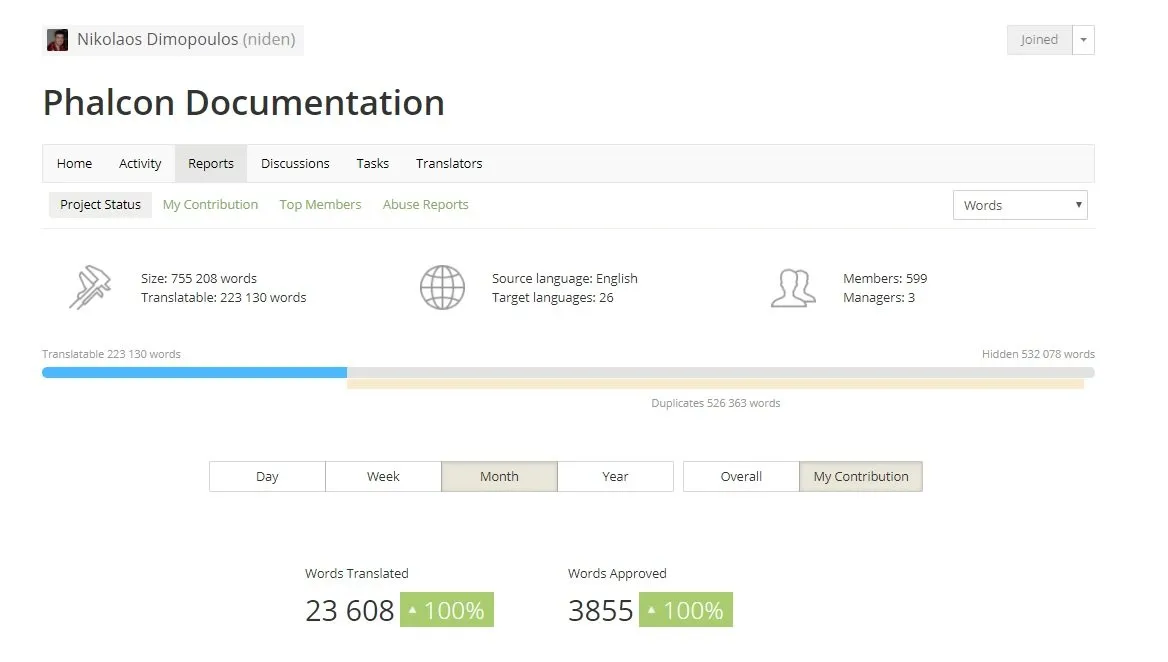Screen dimensions: 1168x662
Task: Click 'Target languages: 26' text
Action: pos(553,298)
